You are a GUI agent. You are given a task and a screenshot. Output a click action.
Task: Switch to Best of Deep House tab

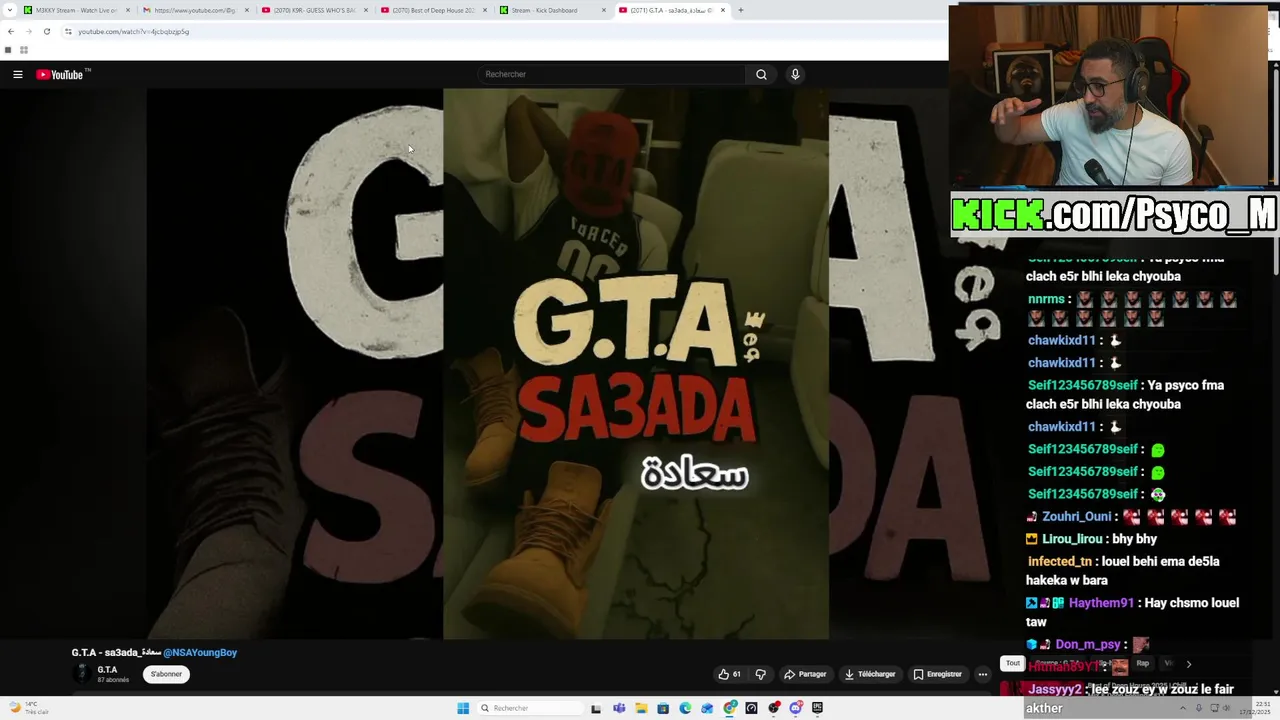(x=432, y=10)
